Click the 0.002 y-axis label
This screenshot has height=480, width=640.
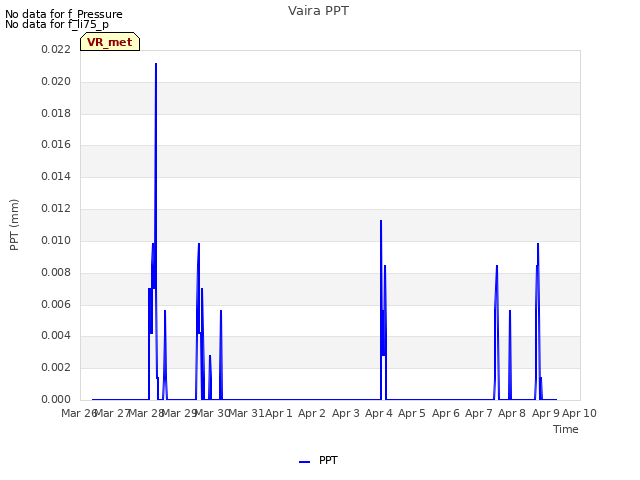[56, 367]
